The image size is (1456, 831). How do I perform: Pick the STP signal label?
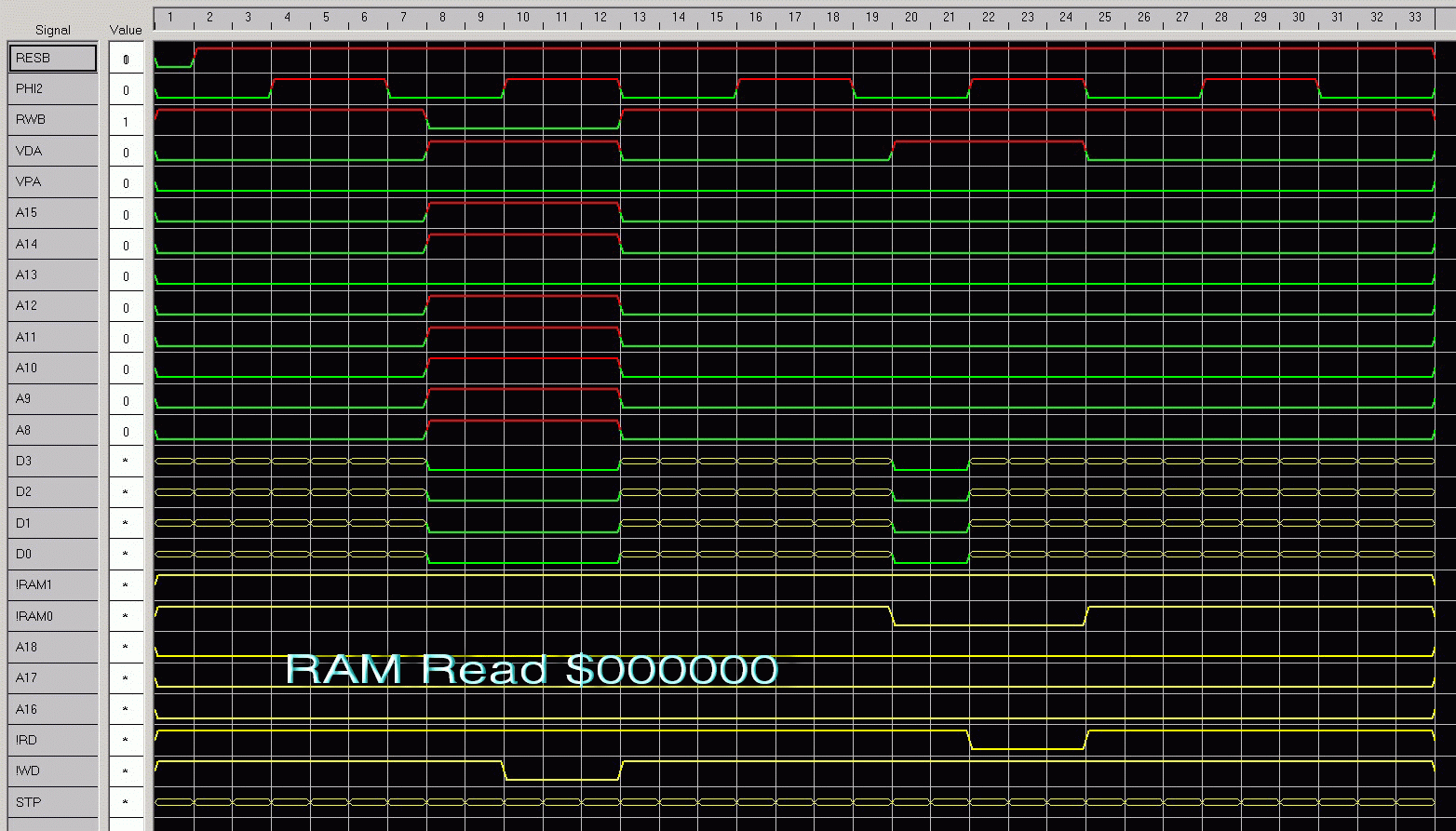tap(52, 802)
